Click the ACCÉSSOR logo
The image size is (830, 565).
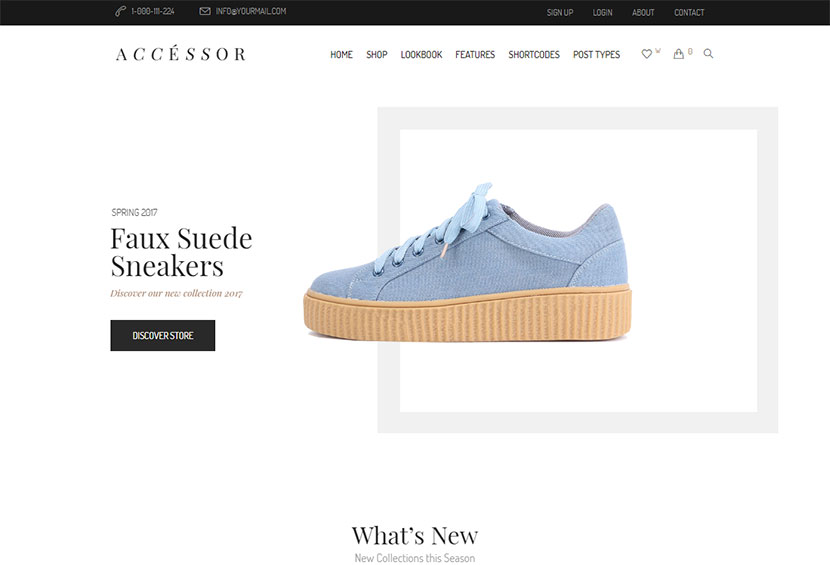[181, 53]
